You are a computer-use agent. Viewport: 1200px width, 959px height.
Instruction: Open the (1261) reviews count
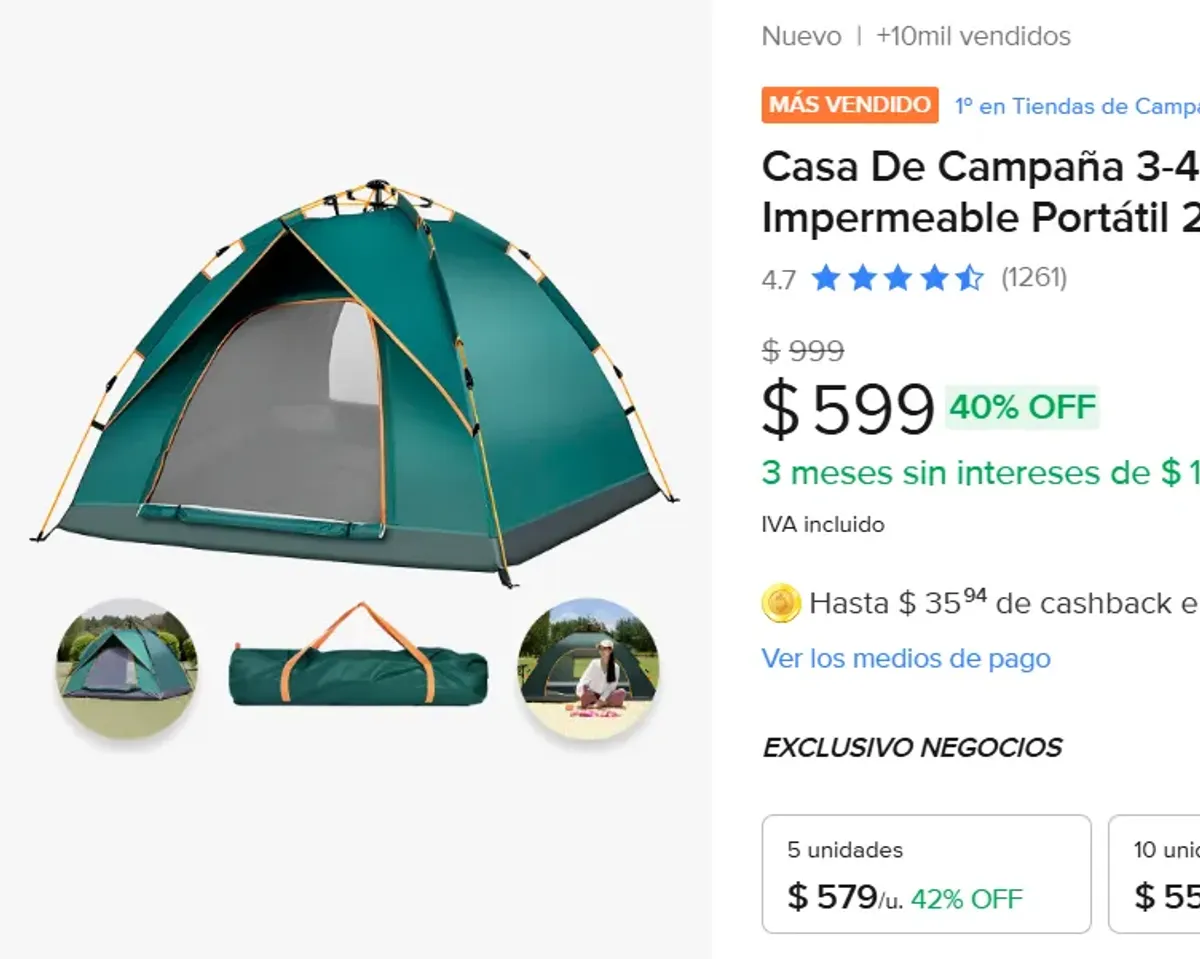1034,277
